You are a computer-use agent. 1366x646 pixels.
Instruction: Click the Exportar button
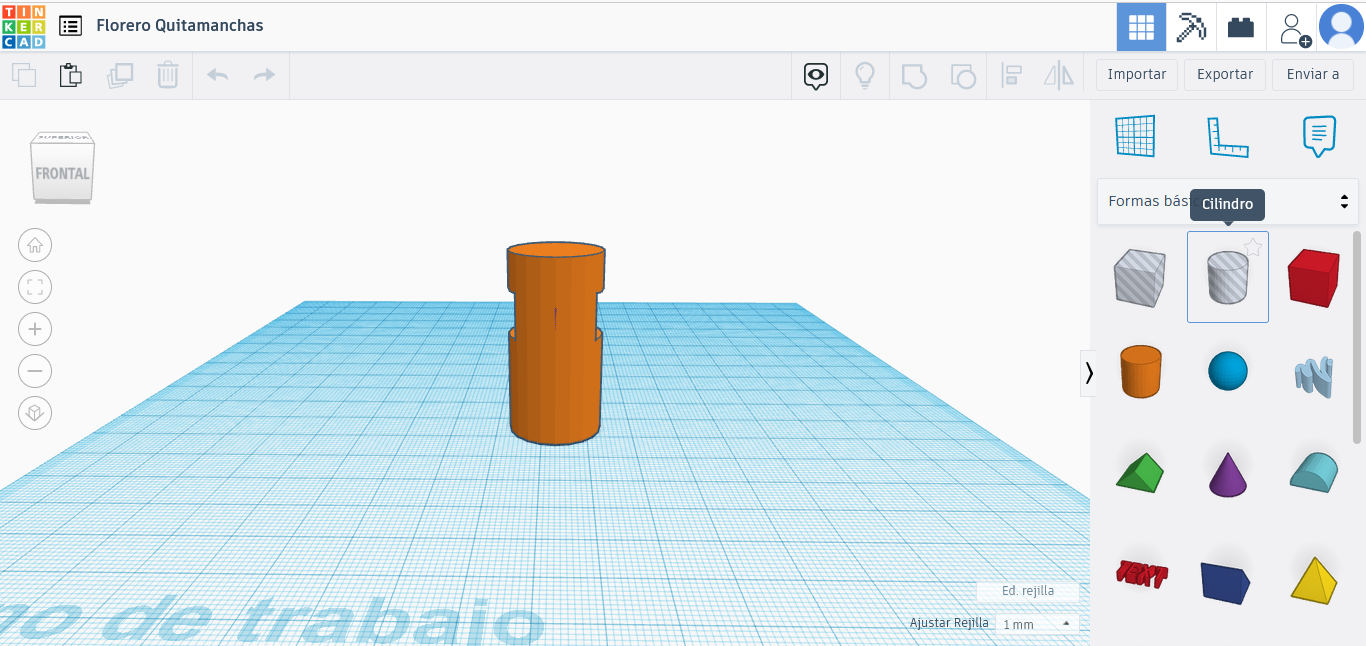coord(1225,75)
